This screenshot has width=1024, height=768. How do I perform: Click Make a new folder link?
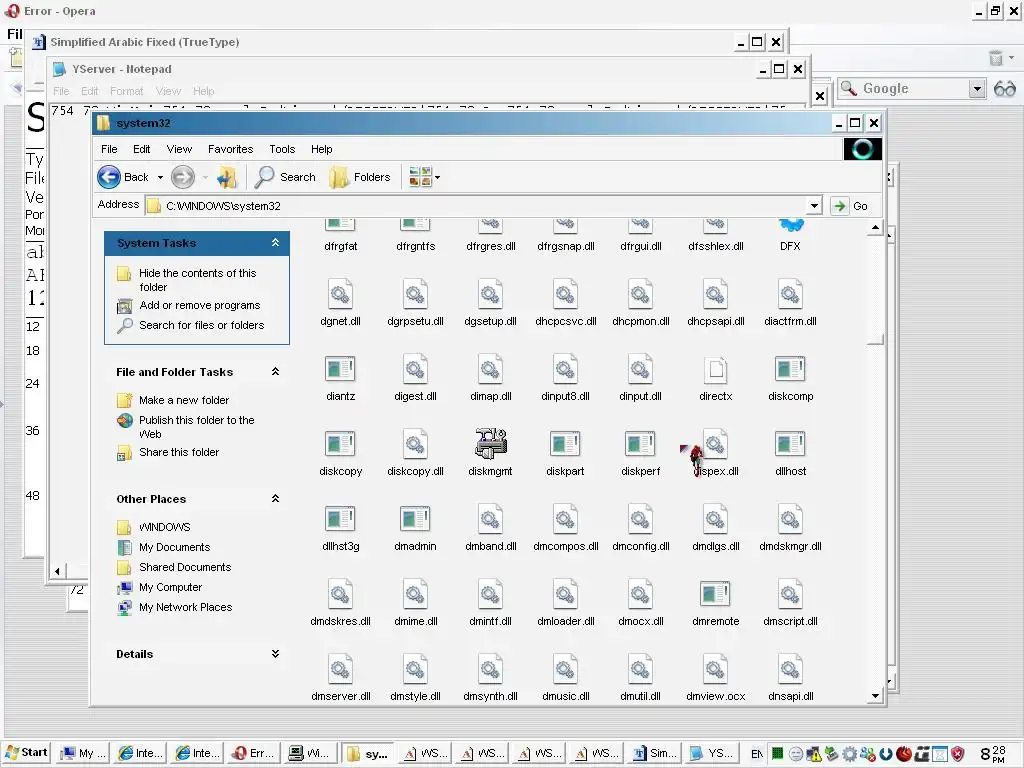[x=184, y=400]
